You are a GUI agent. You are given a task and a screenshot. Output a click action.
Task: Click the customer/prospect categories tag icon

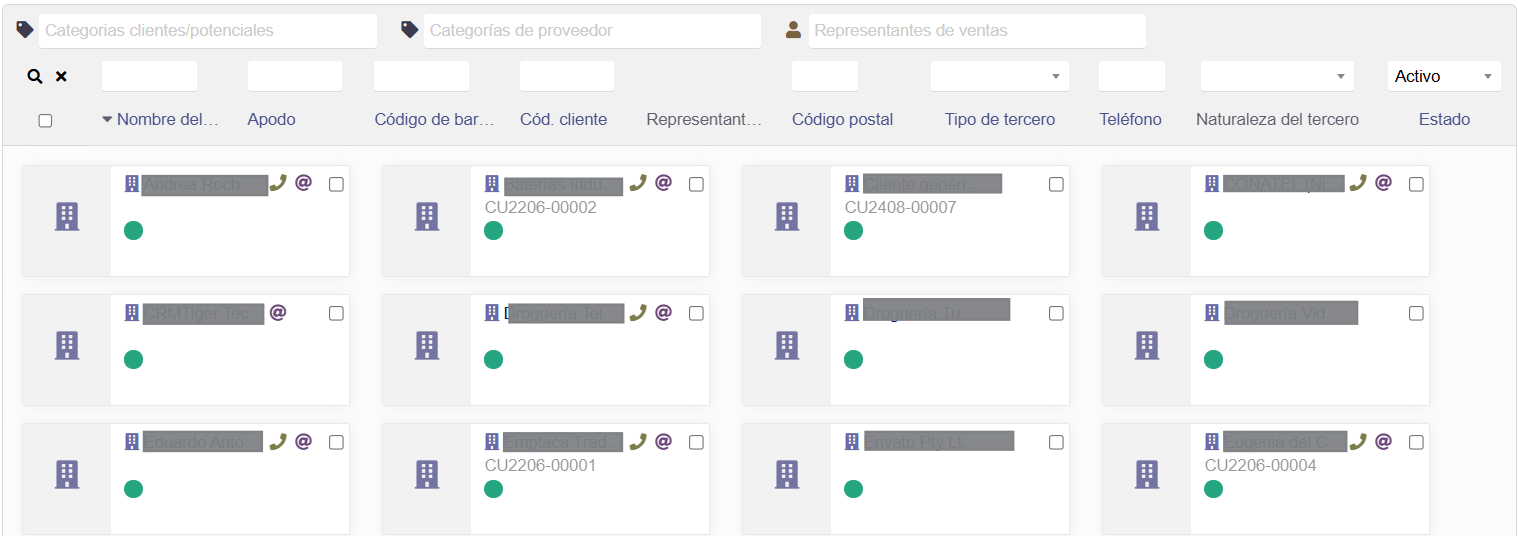(x=25, y=30)
